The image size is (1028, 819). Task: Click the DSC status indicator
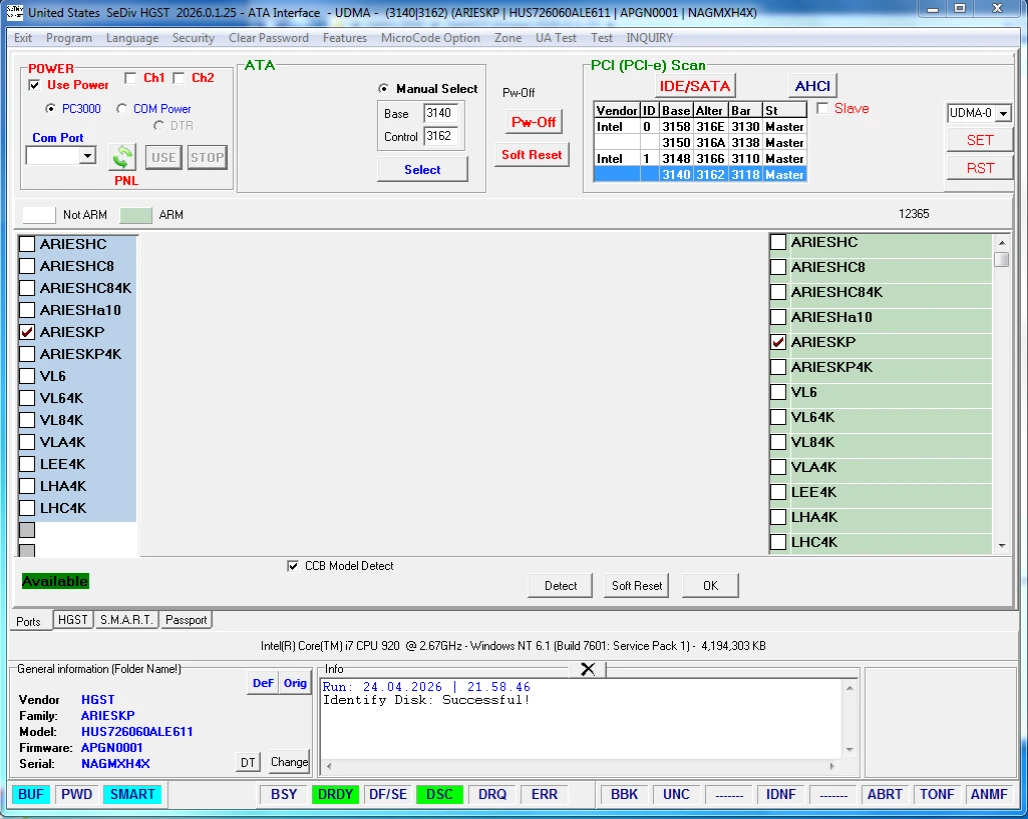[x=439, y=794]
